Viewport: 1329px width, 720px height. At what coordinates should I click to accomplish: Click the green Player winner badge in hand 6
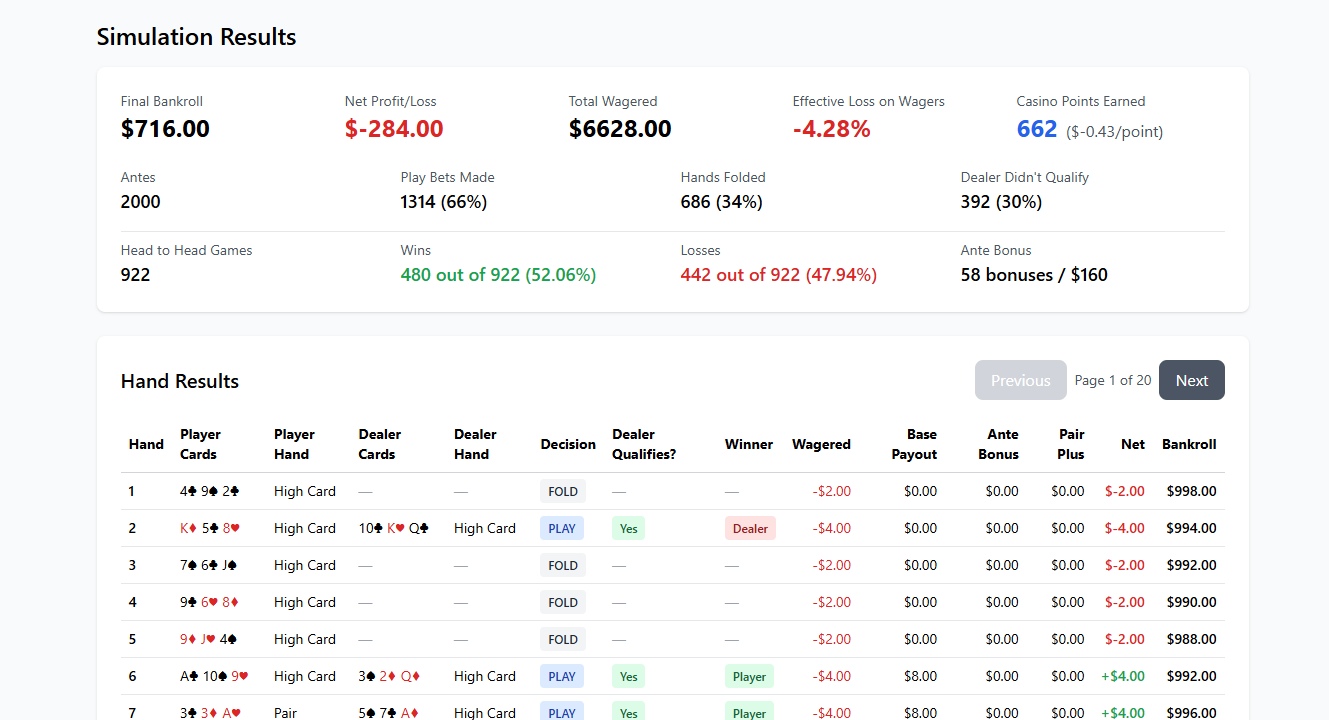pyautogui.click(x=749, y=676)
